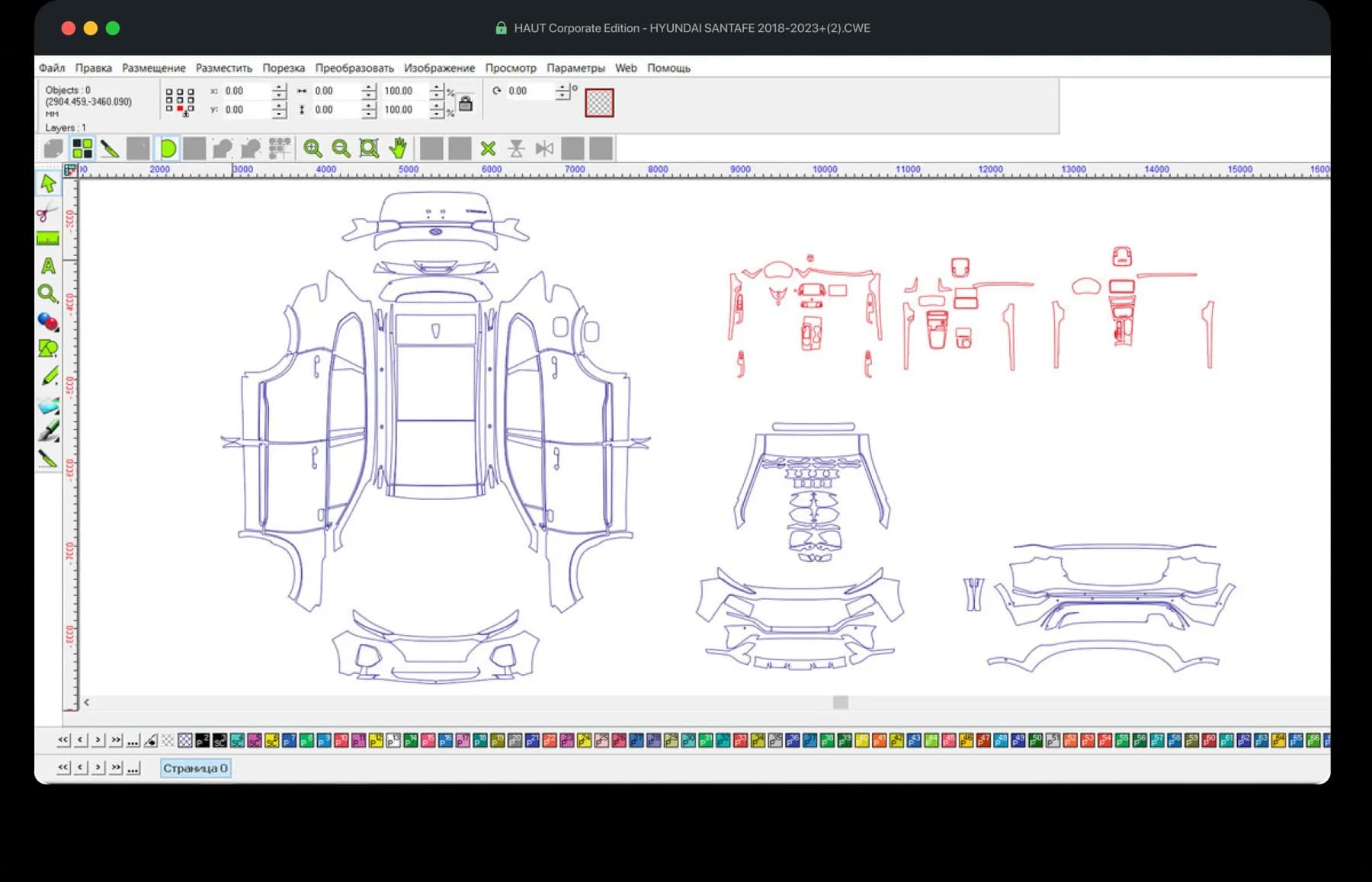Select the knife tool in left toolbox

pos(48,458)
